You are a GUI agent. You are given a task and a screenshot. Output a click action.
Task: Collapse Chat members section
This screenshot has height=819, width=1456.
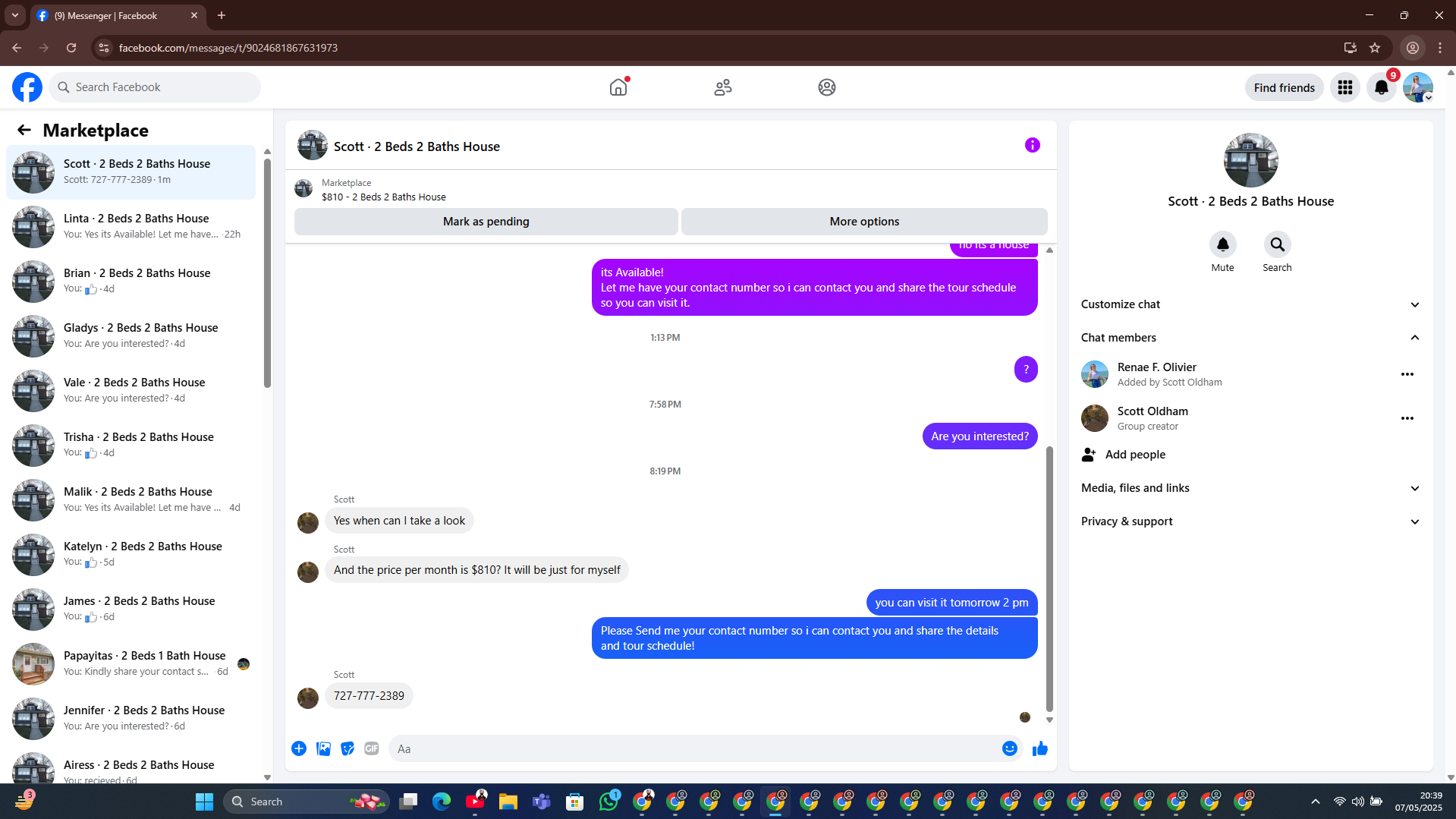coord(1250,338)
